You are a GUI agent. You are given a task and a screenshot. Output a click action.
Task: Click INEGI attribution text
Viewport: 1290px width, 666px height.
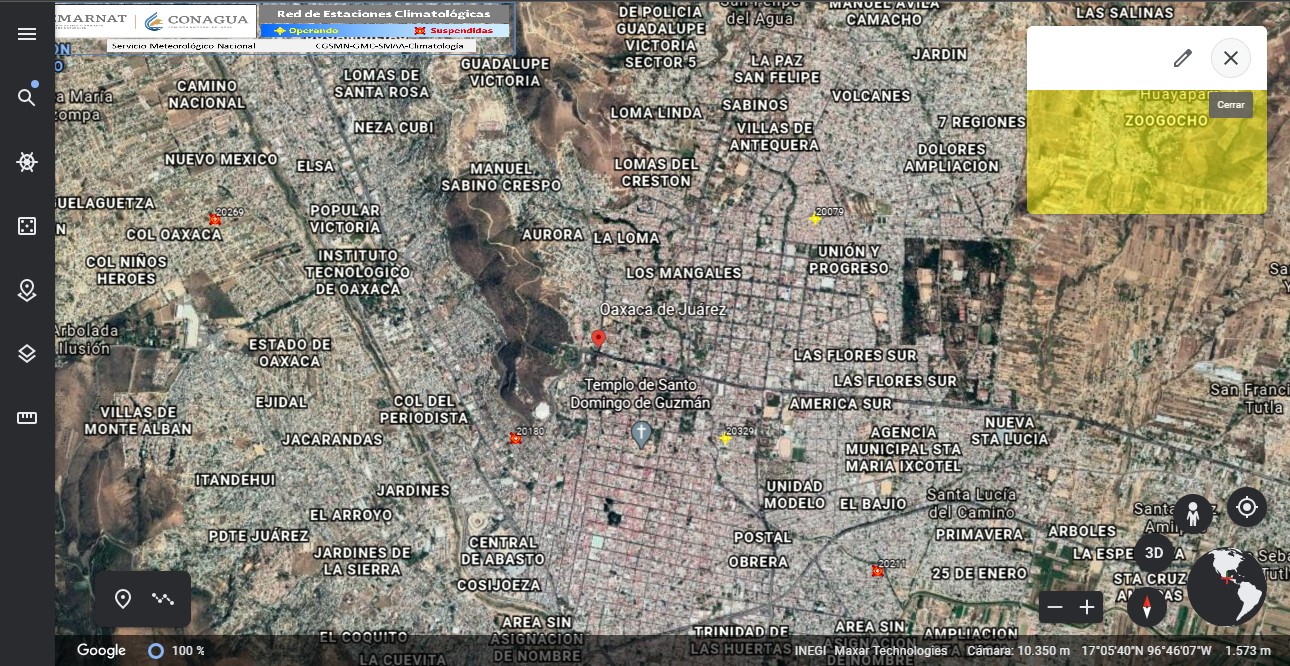pos(810,651)
